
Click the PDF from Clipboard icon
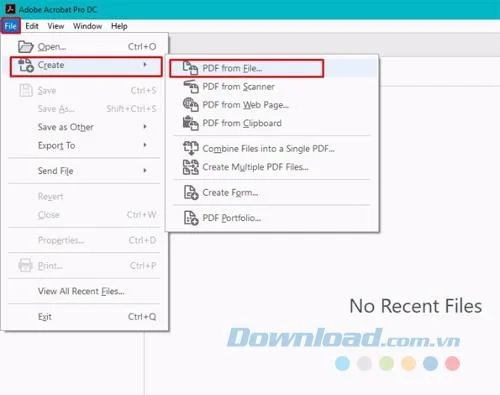[191, 123]
